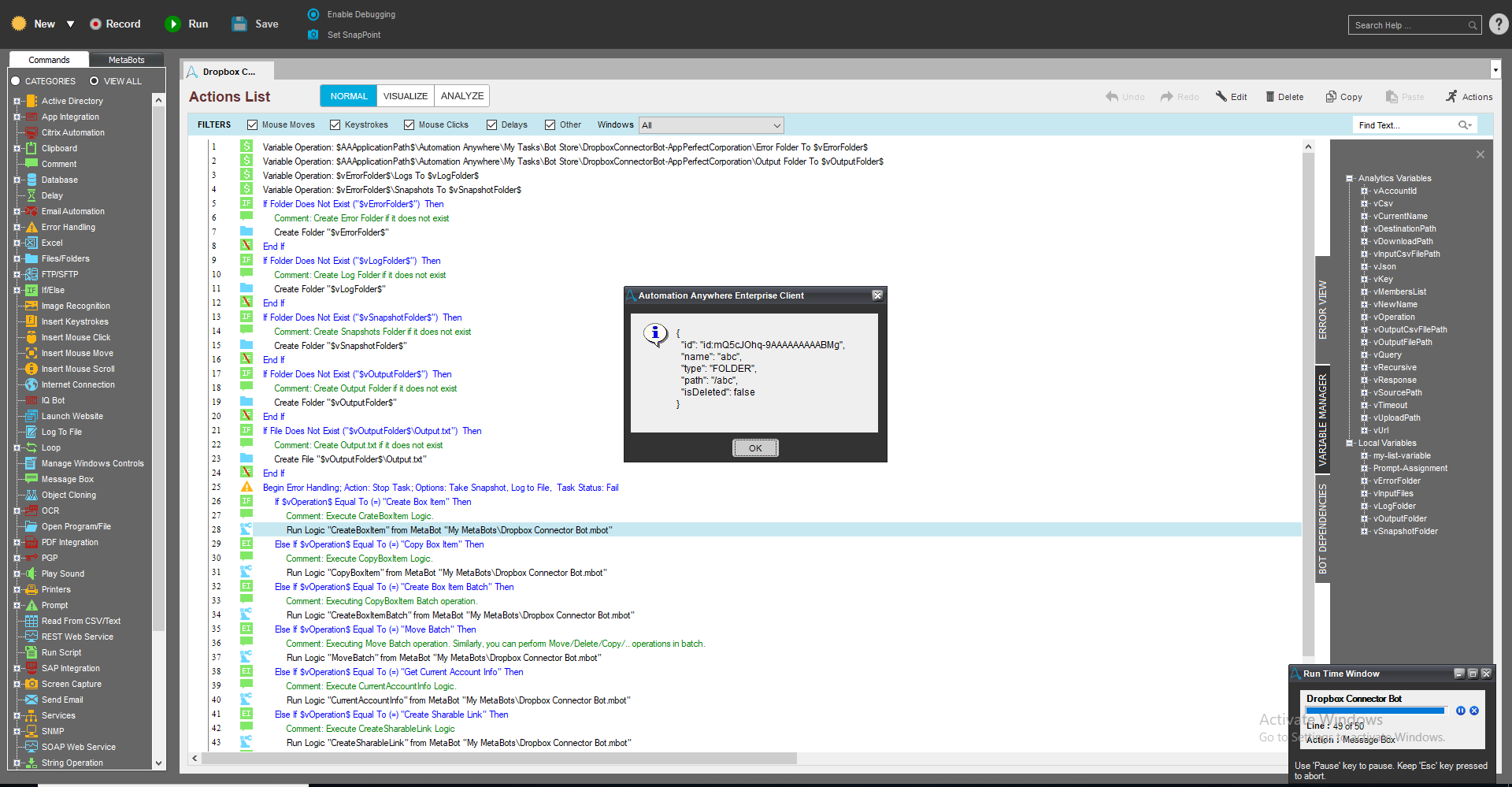
Task: Click the actions list horizontal scrollbar
Action: click(x=499, y=759)
